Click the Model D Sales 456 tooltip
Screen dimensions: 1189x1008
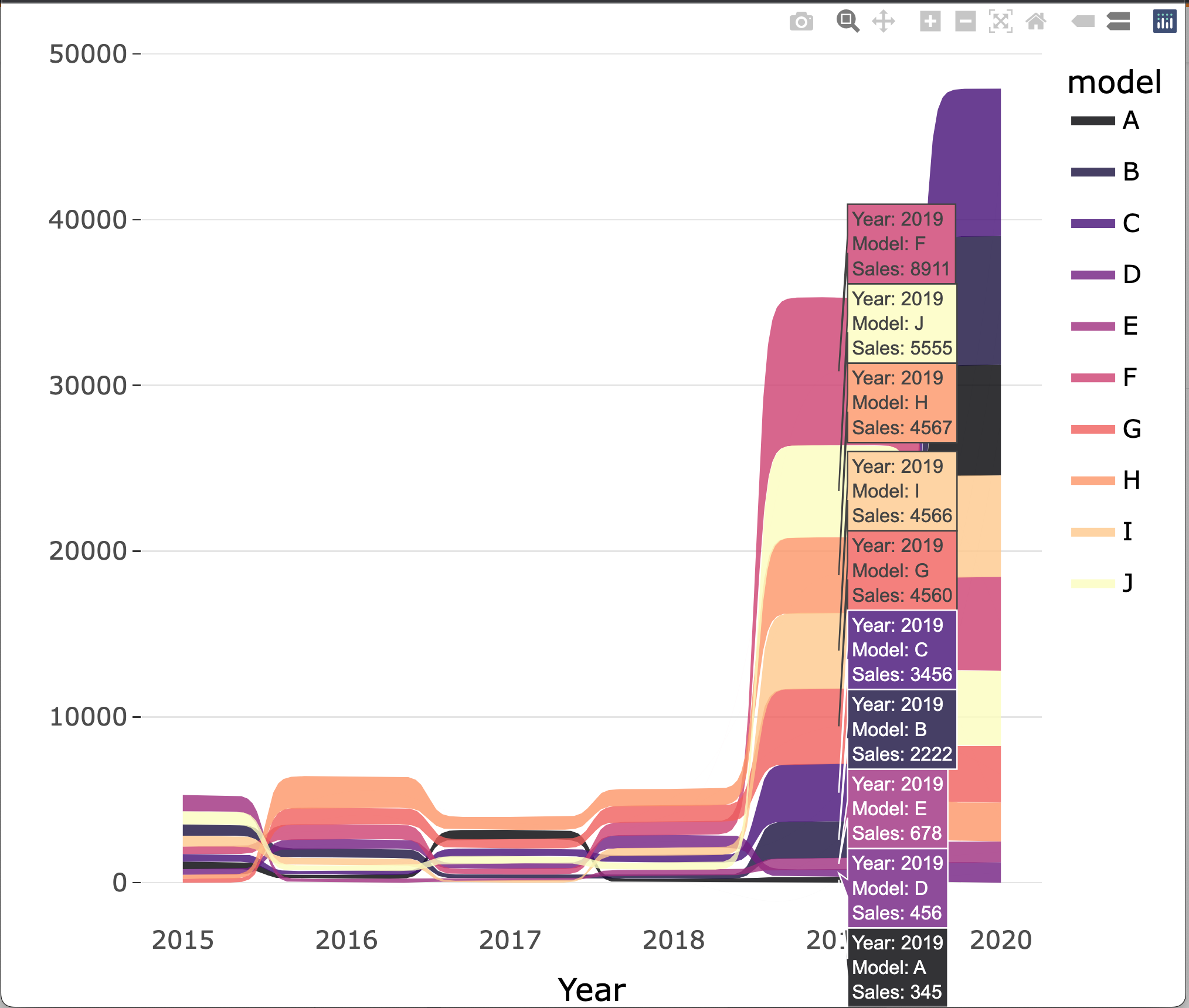pyautogui.click(x=897, y=888)
